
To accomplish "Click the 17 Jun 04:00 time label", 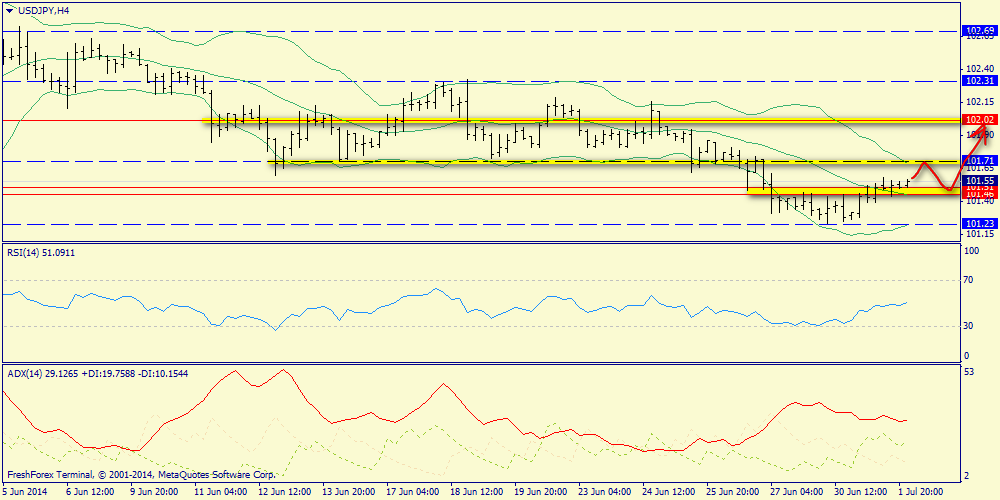I will (411, 492).
